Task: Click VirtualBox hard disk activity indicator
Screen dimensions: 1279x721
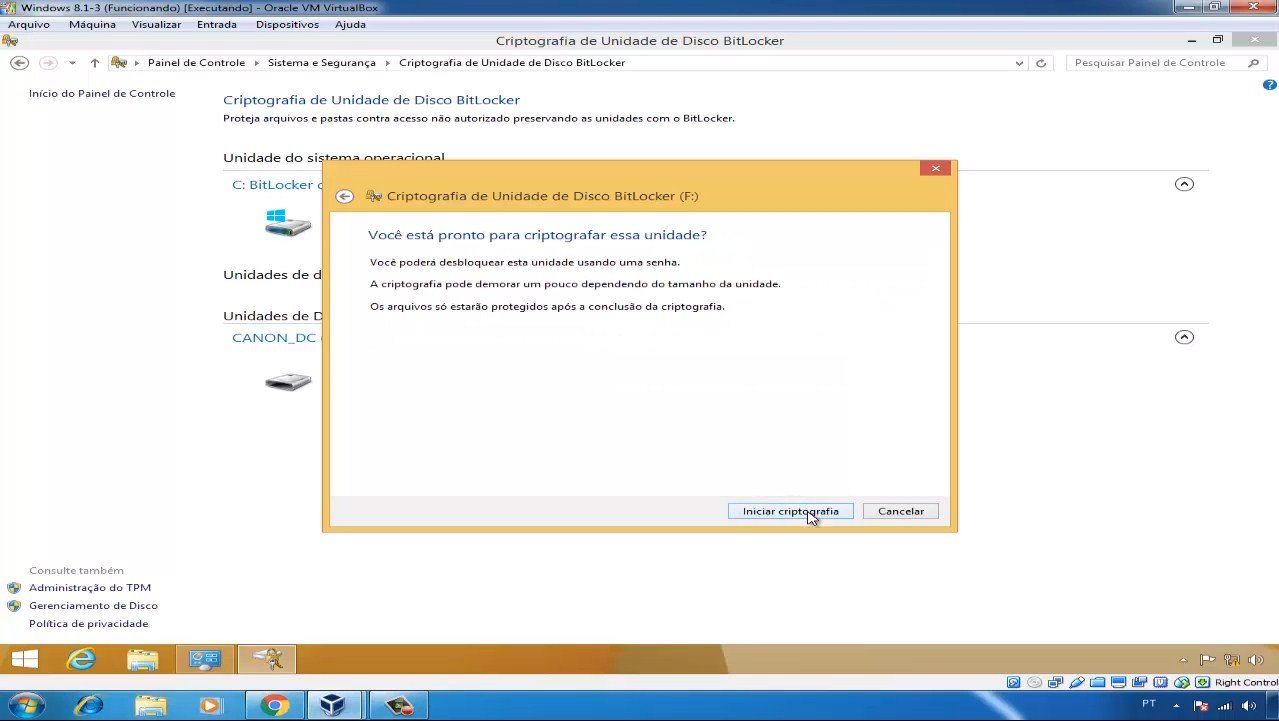Action: [1013, 683]
